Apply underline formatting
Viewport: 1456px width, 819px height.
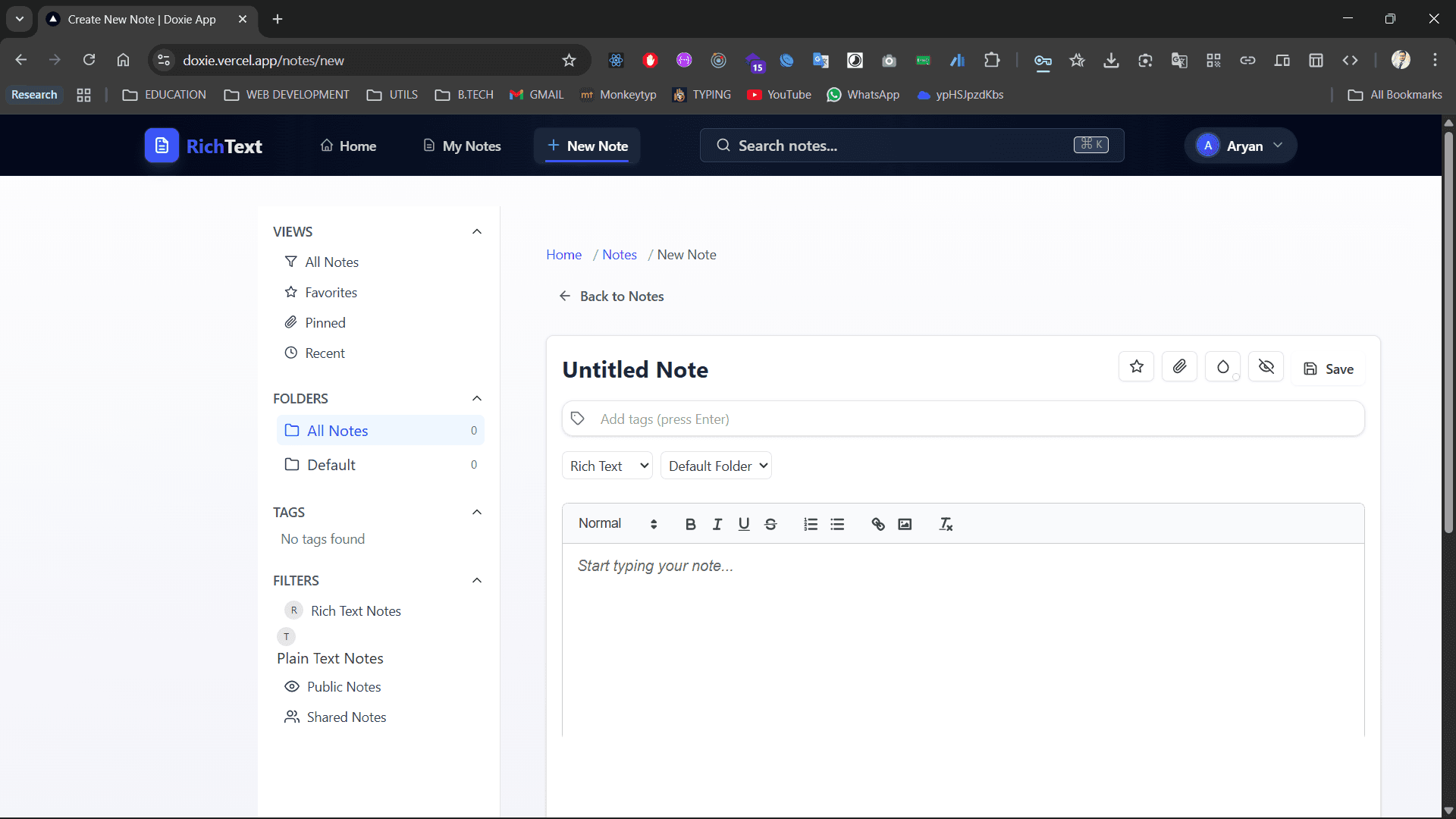tap(743, 523)
